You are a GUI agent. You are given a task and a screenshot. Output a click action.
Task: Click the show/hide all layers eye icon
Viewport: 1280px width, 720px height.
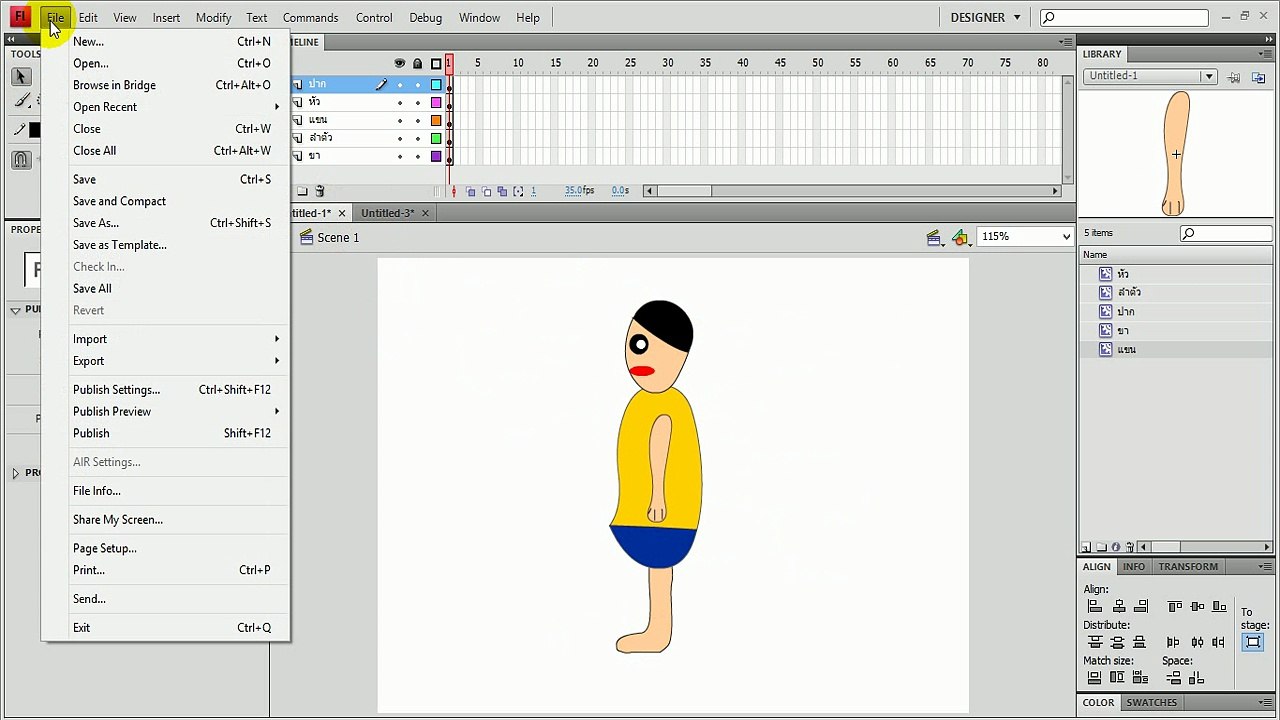click(x=400, y=63)
